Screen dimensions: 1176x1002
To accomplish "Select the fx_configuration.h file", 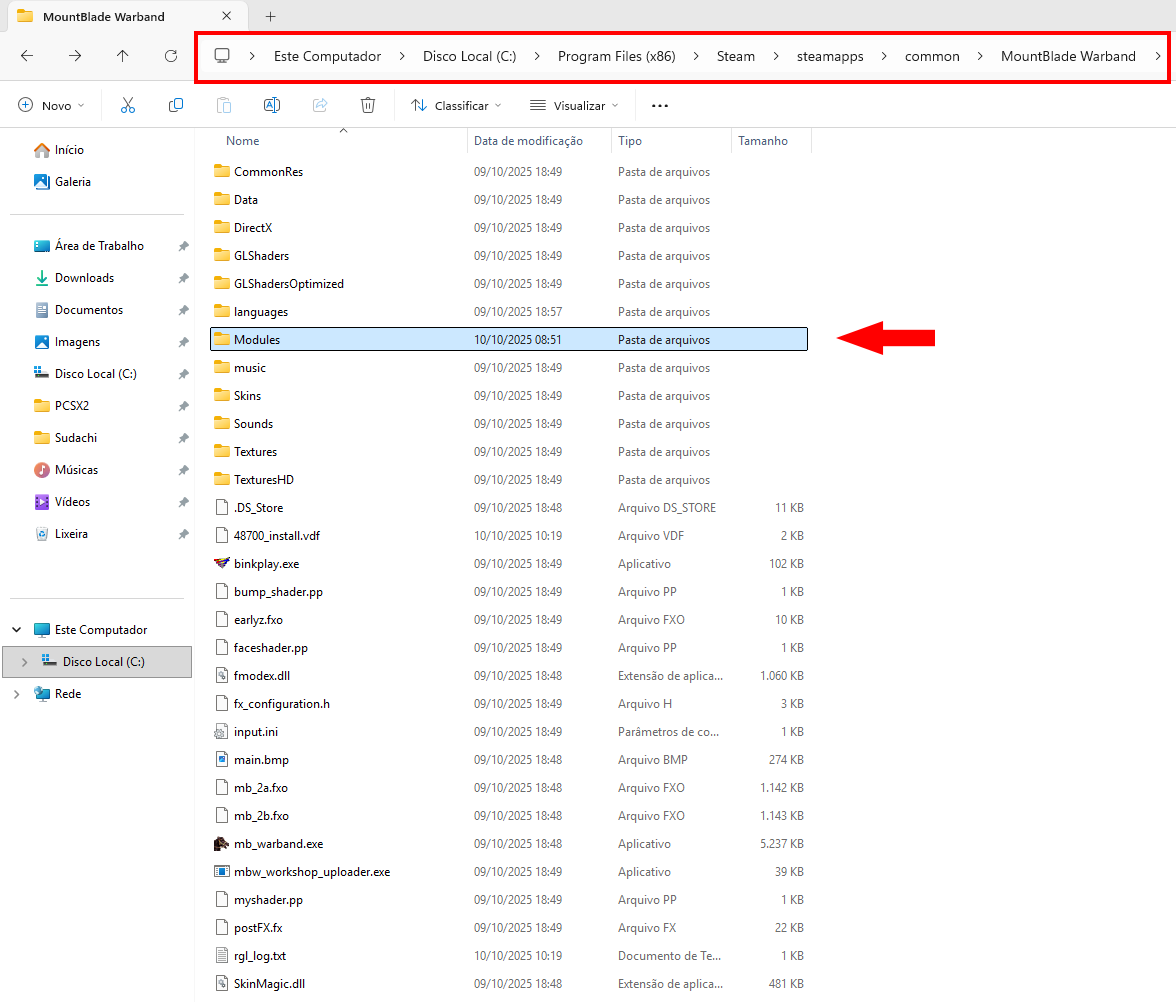I will pyautogui.click(x=509, y=704).
